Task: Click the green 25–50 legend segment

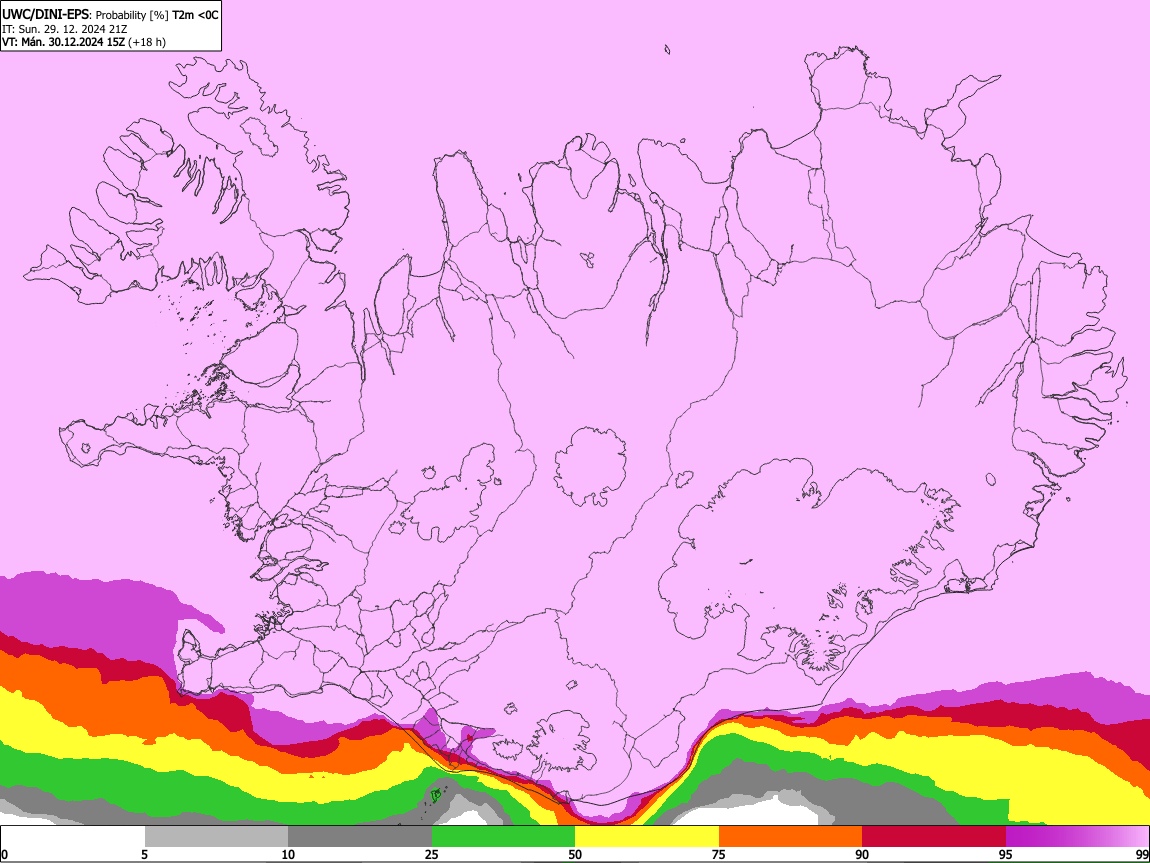Action: (x=503, y=837)
